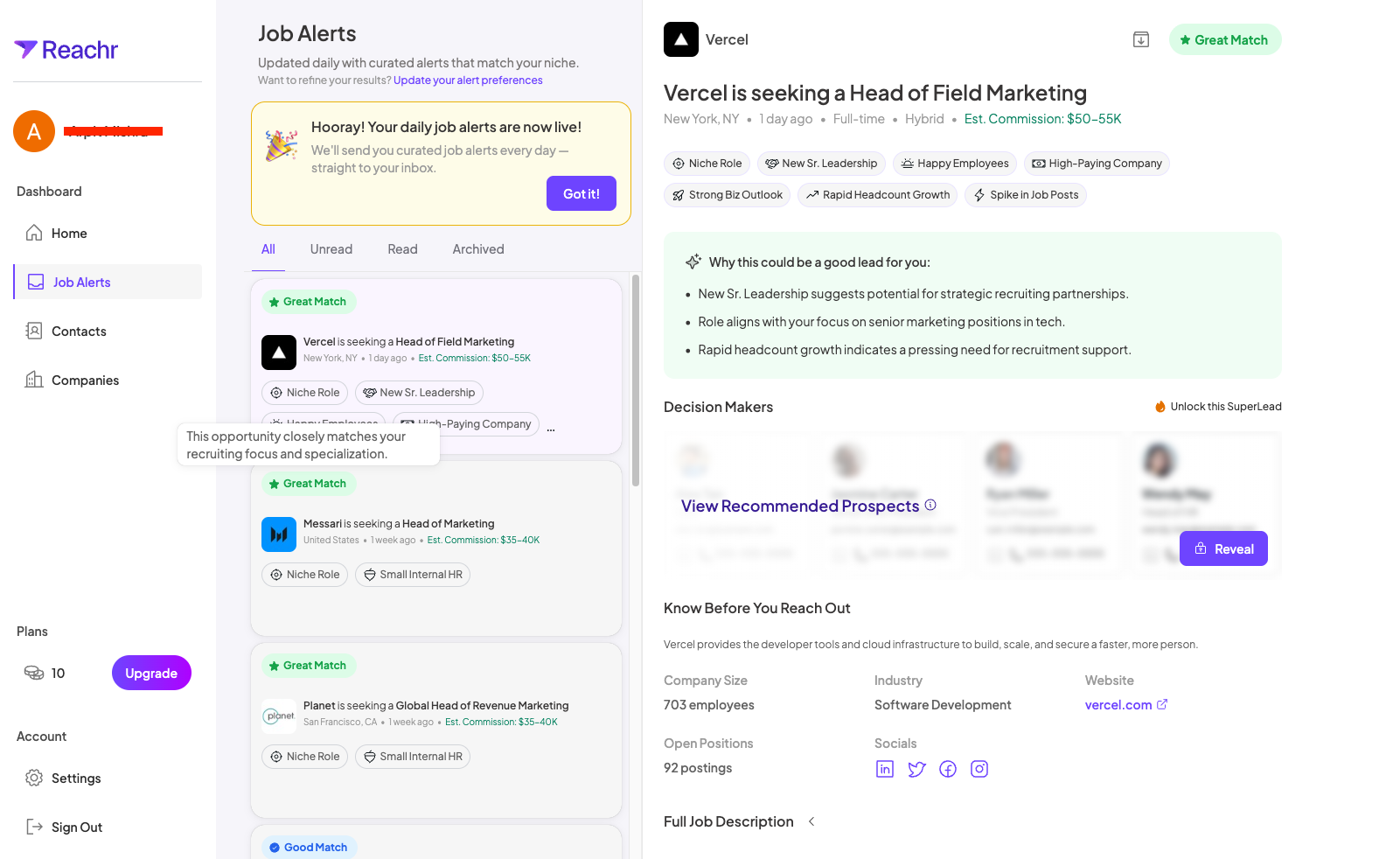Click the Great Match badge on Messari card
The width and height of the screenshot is (1400, 859).
(309, 484)
